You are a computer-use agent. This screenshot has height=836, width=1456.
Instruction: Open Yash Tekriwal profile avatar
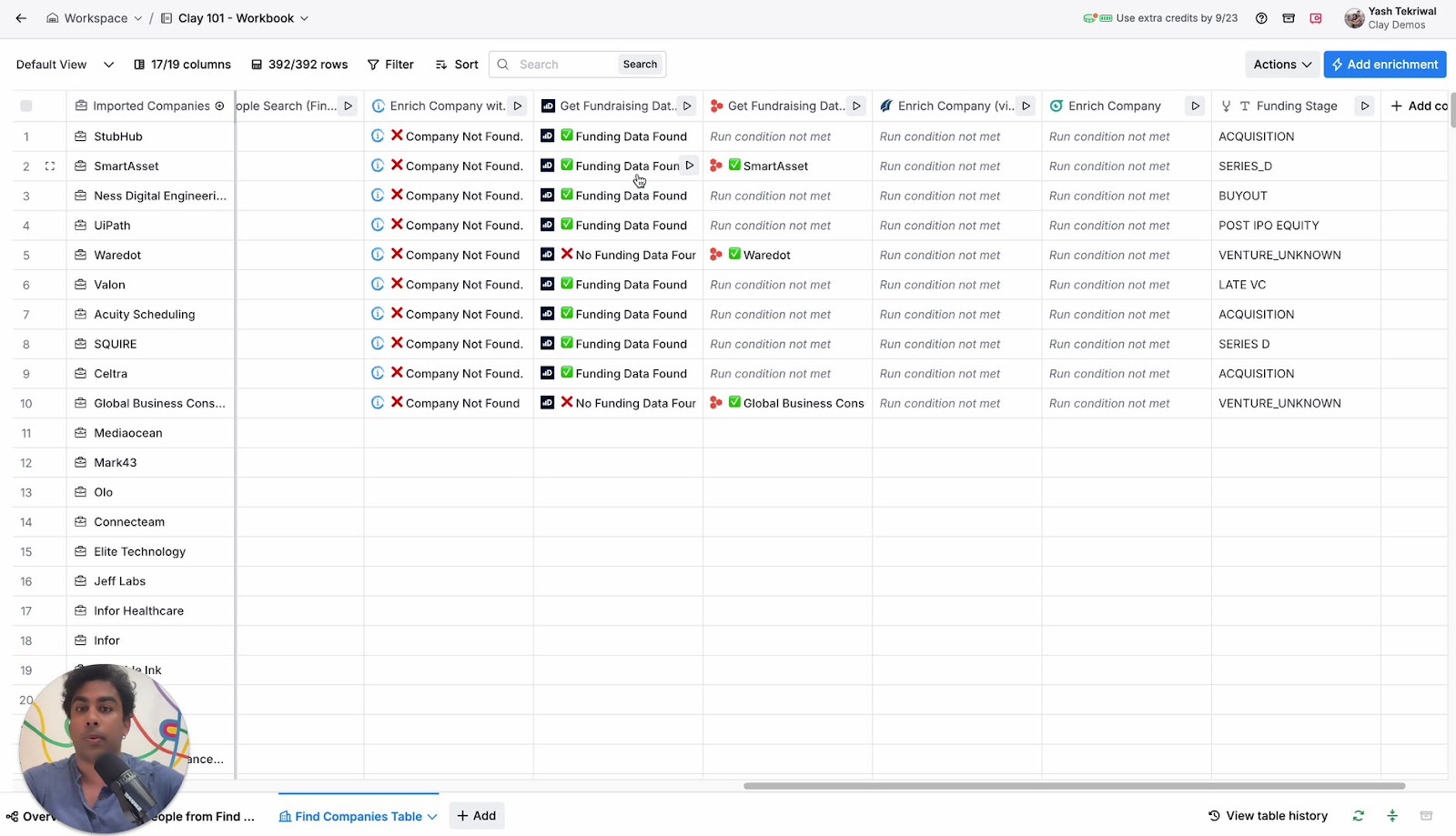(x=1355, y=18)
